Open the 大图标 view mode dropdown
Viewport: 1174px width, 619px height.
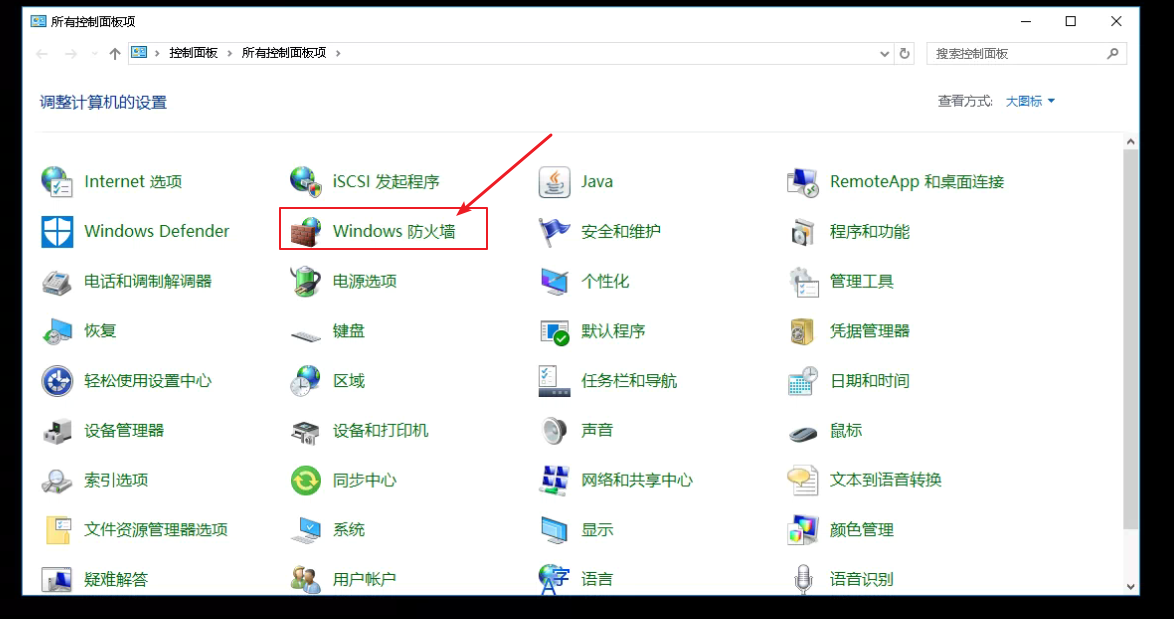1030,101
